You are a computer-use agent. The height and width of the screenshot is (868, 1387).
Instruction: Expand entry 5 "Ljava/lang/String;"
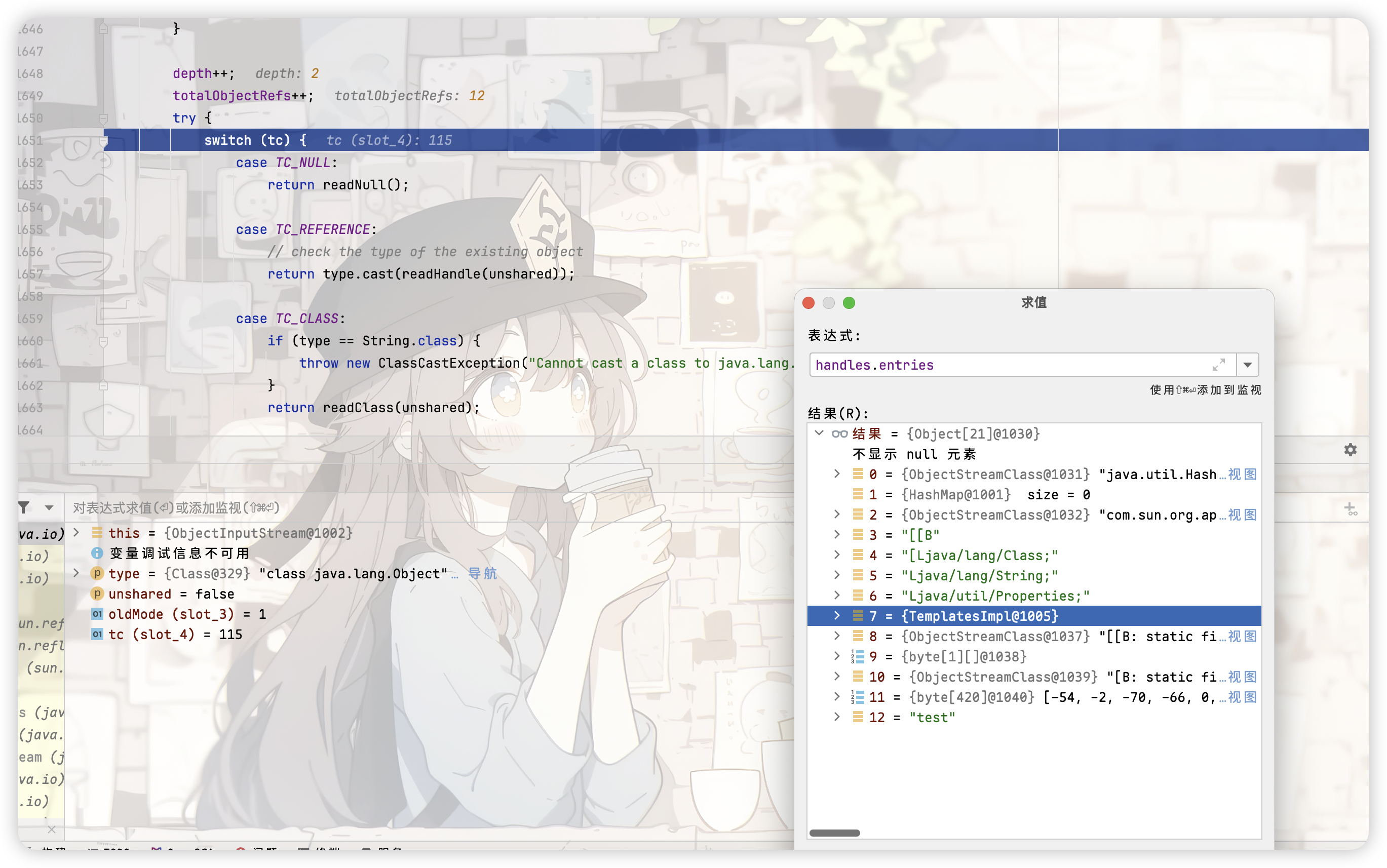837,575
